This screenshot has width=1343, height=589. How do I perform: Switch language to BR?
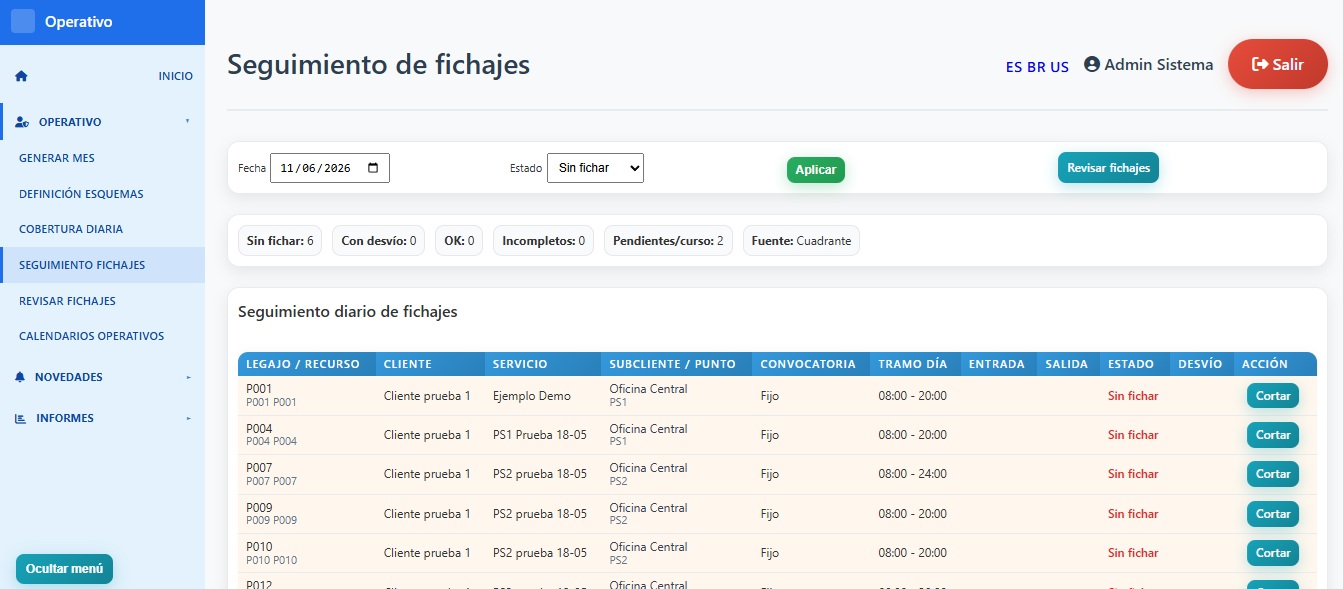tap(1036, 67)
